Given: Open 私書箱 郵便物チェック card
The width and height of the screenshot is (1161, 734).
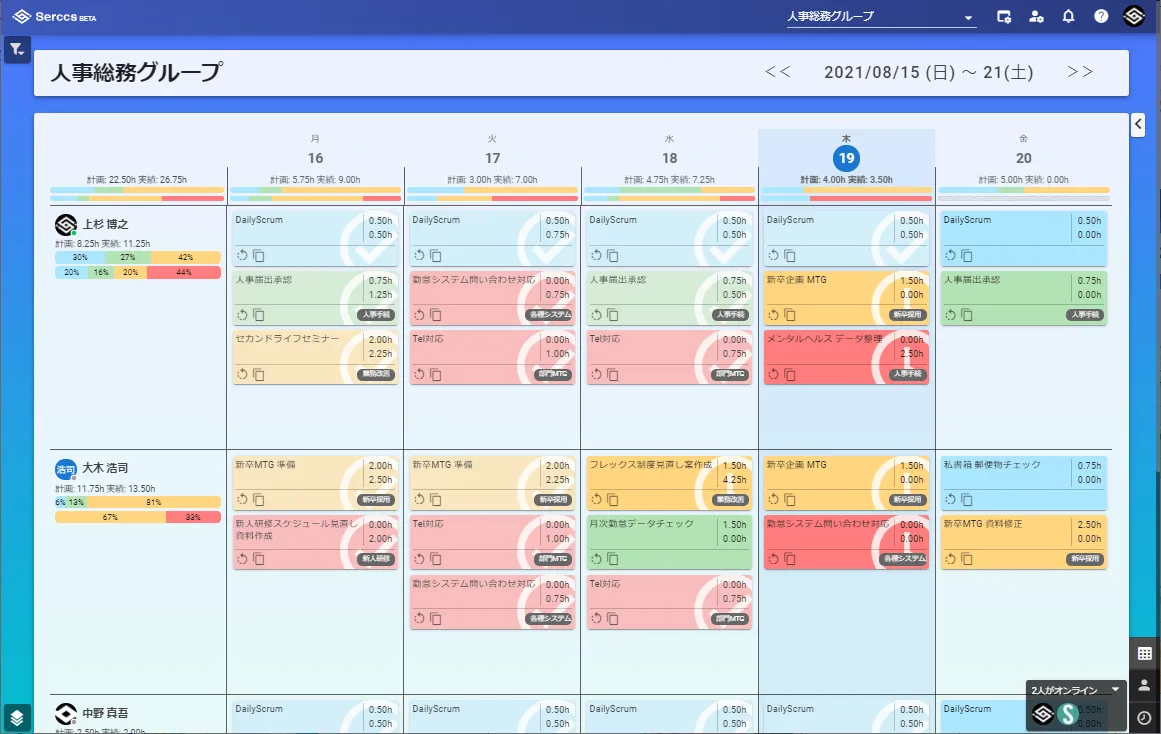Looking at the screenshot, I should tap(1023, 483).
